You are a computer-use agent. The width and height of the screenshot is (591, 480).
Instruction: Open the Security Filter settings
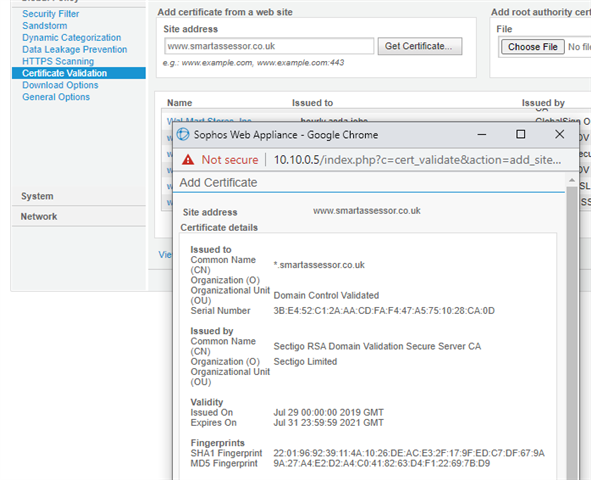click(51, 14)
